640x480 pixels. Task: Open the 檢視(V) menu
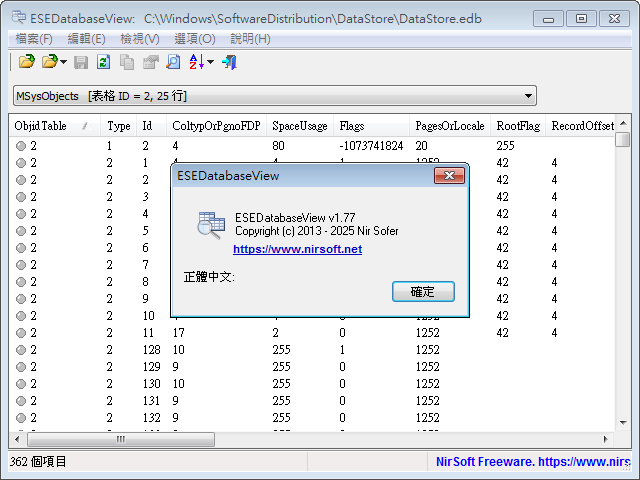click(140, 39)
